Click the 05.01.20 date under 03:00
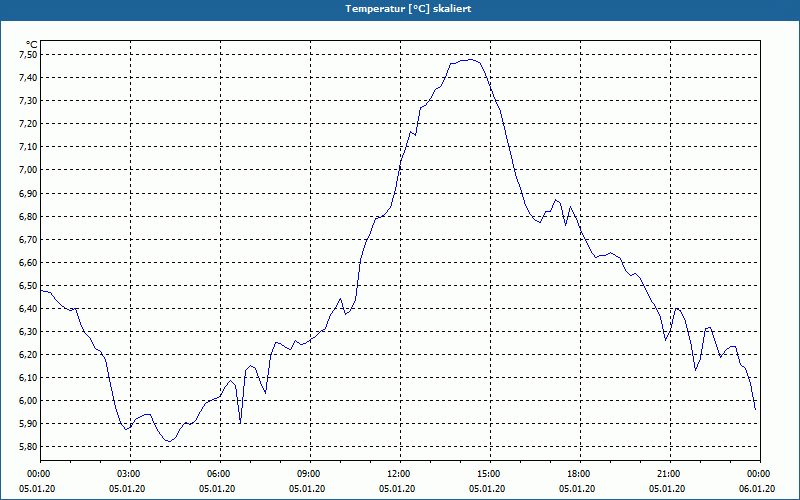 127,489
